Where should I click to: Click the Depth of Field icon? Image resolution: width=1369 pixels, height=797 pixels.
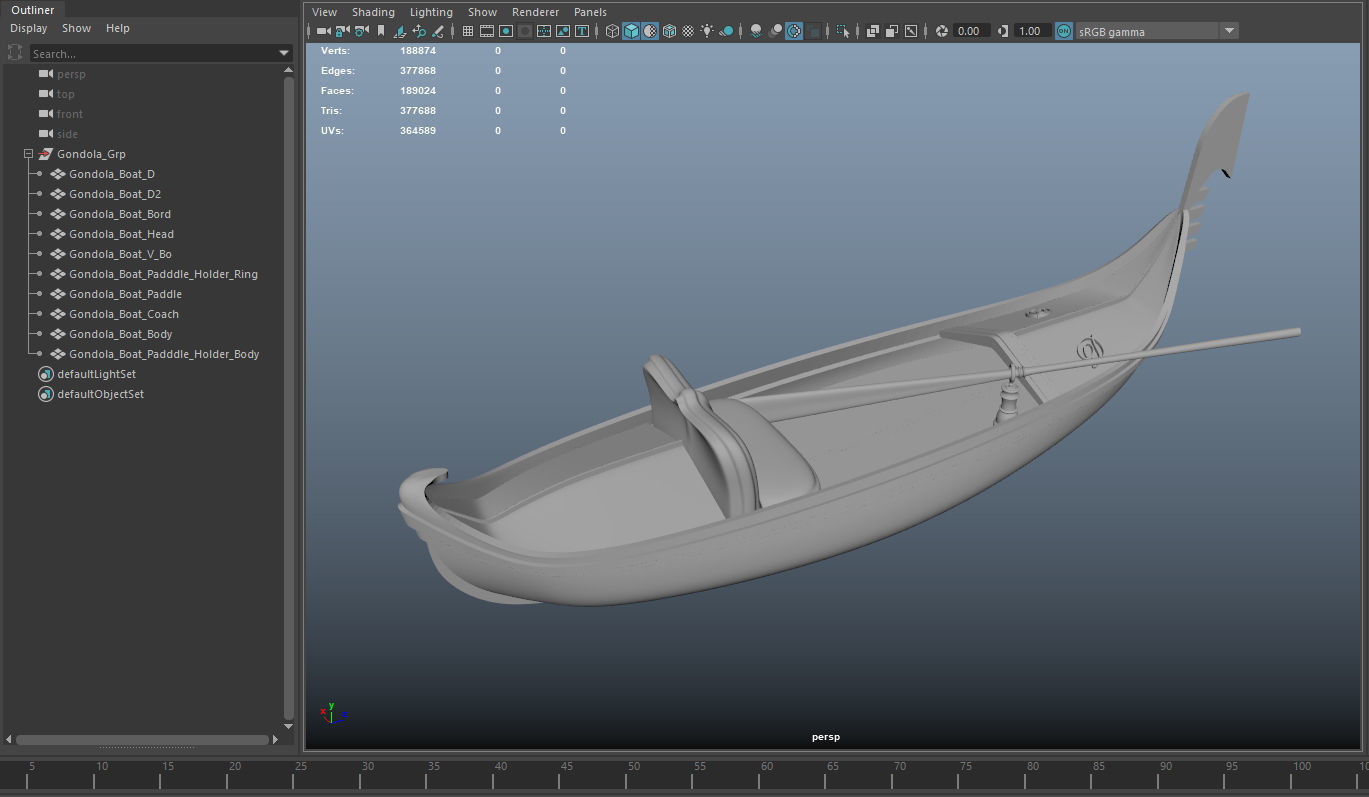point(813,31)
